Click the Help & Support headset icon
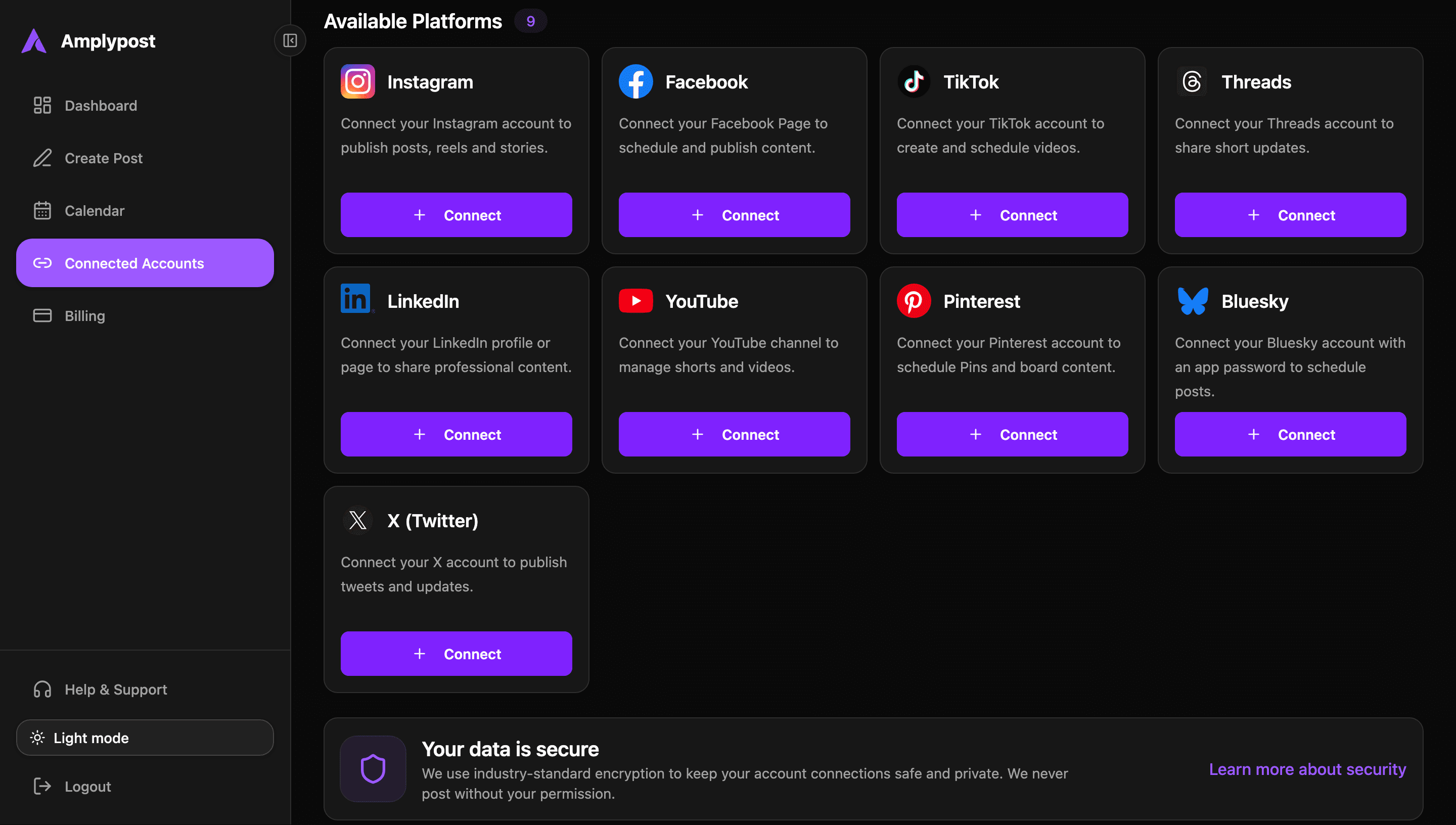The width and height of the screenshot is (1456, 825). point(42,690)
